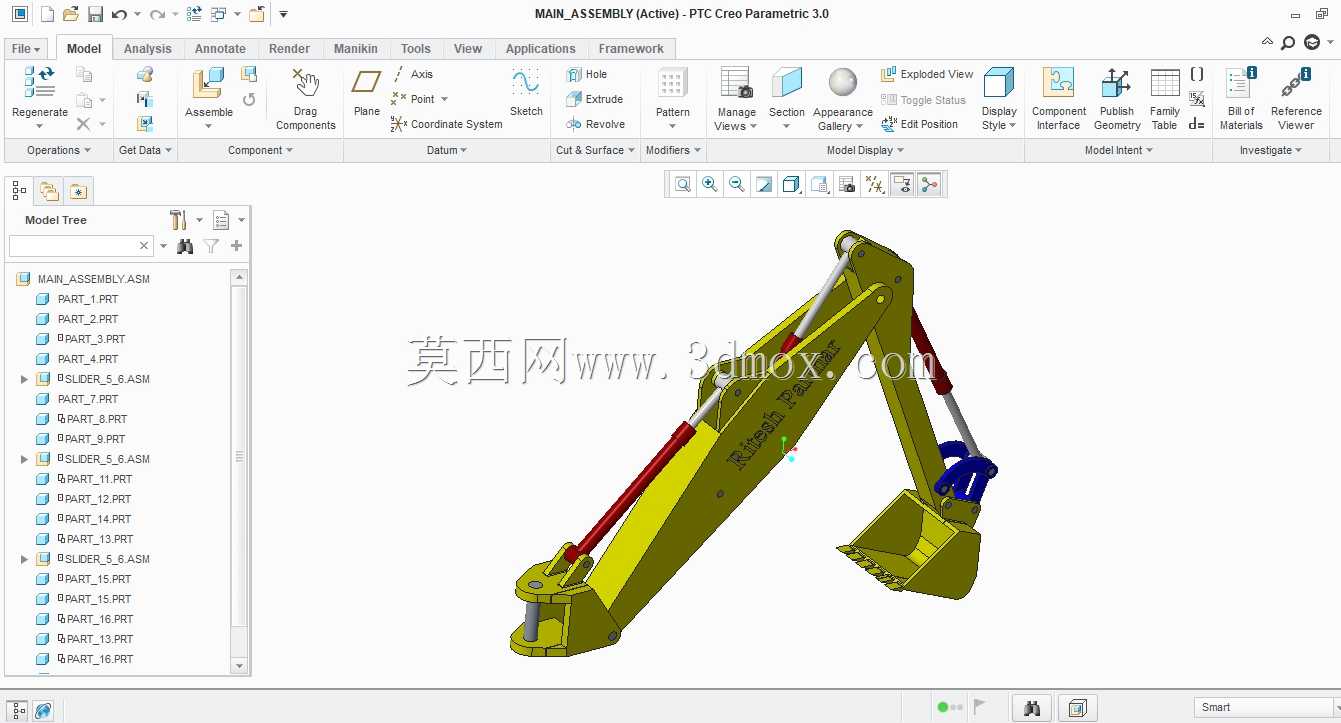Click the Save icon in quick access toolbar
Viewport: 1341px width, 723px height.
coord(95,14)
